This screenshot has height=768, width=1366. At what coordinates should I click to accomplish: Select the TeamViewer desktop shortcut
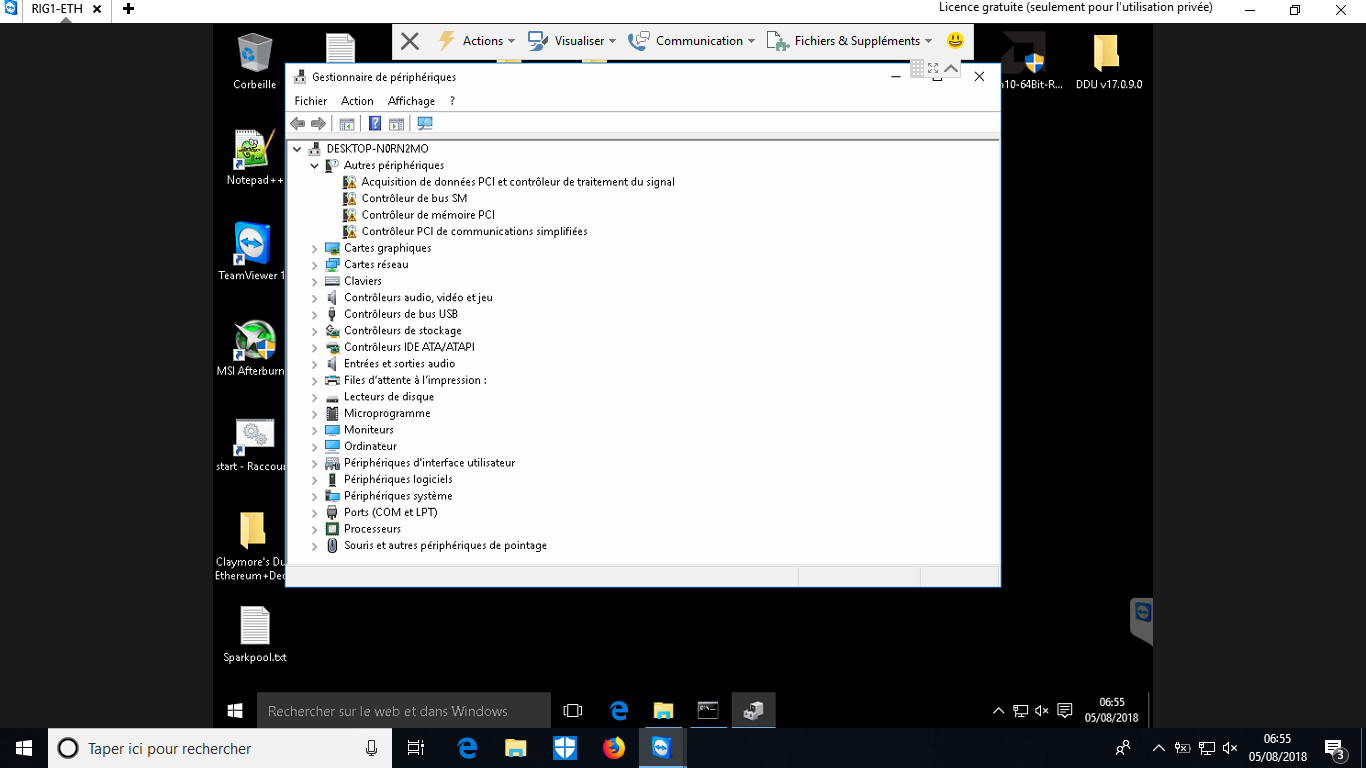point(252,252)
